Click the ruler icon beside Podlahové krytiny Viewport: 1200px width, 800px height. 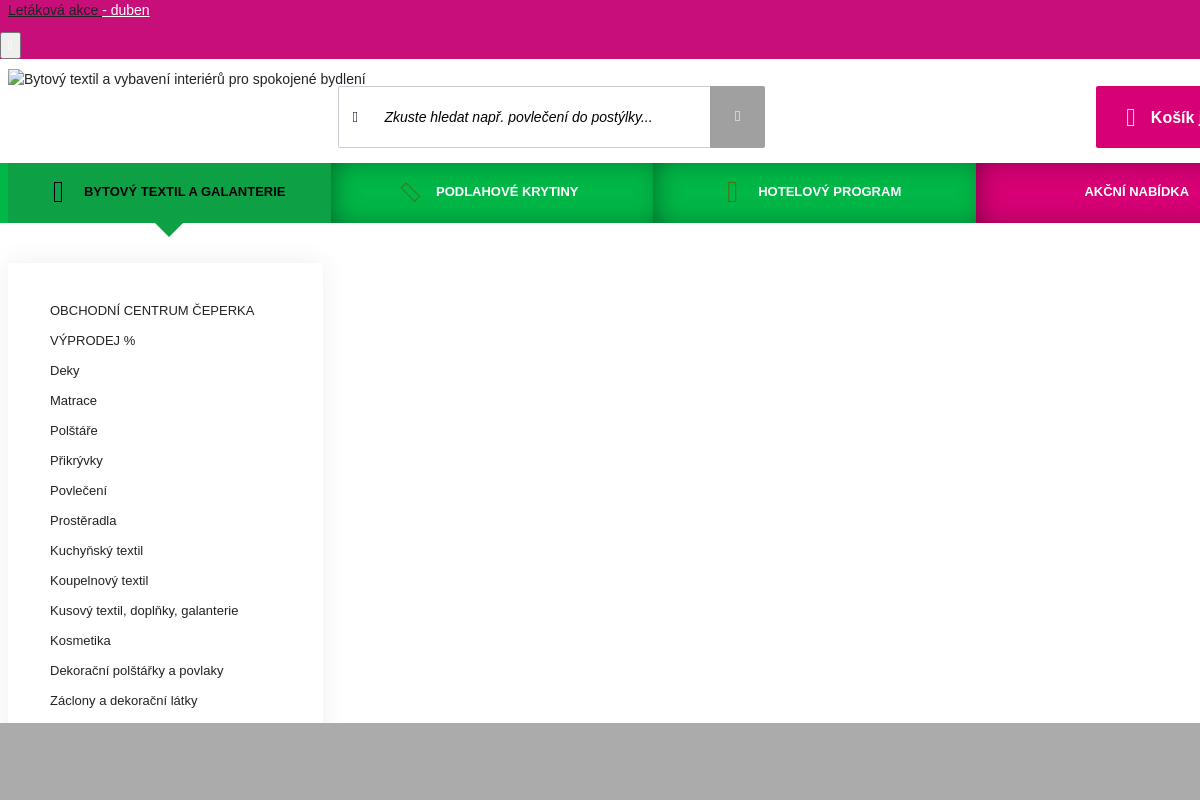point(410,192)
